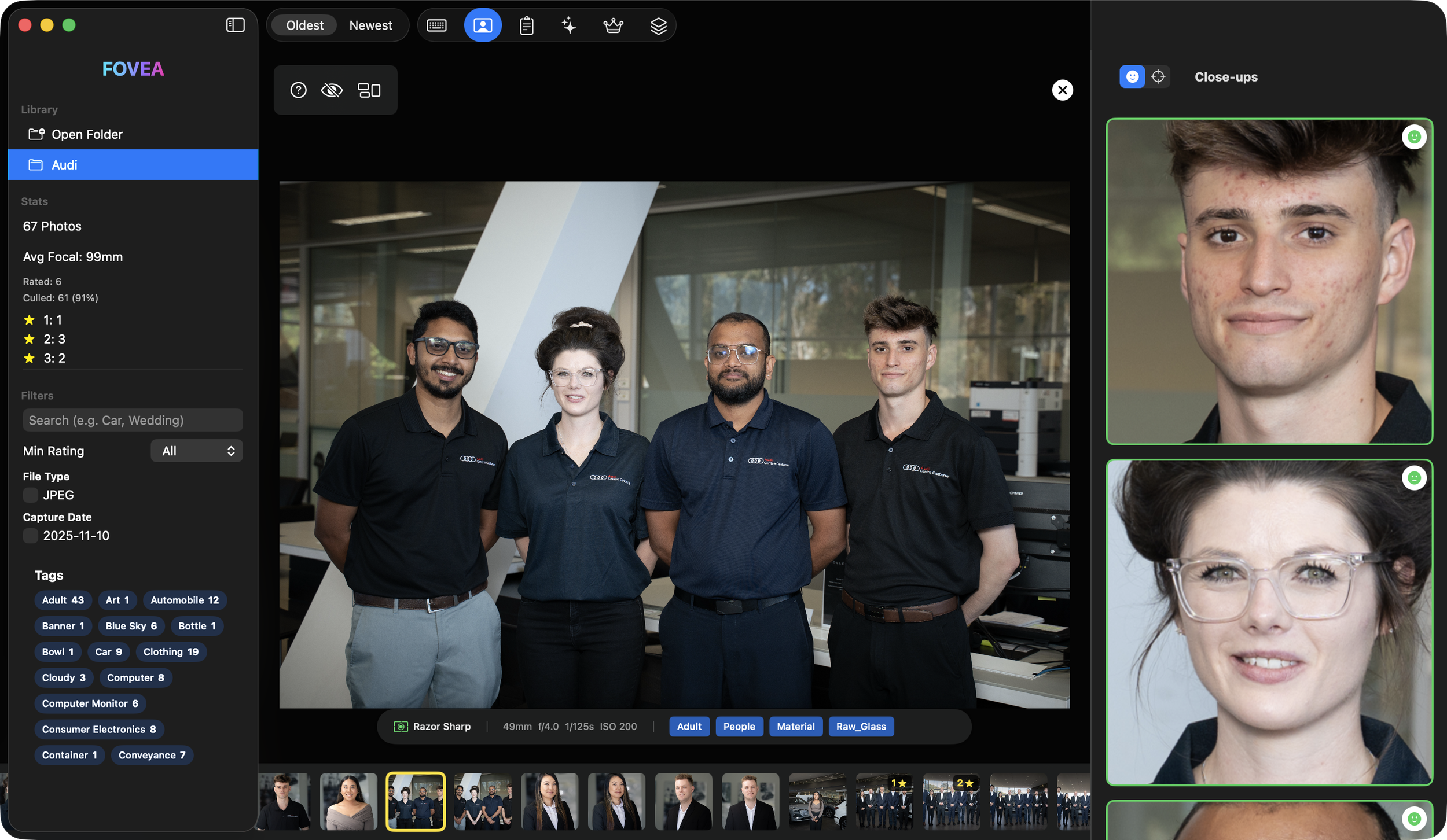The height and width of the screenshot is (840, 1447).
Task: Click the sparkles auto-enhance icon
Action: pos(570,25)
